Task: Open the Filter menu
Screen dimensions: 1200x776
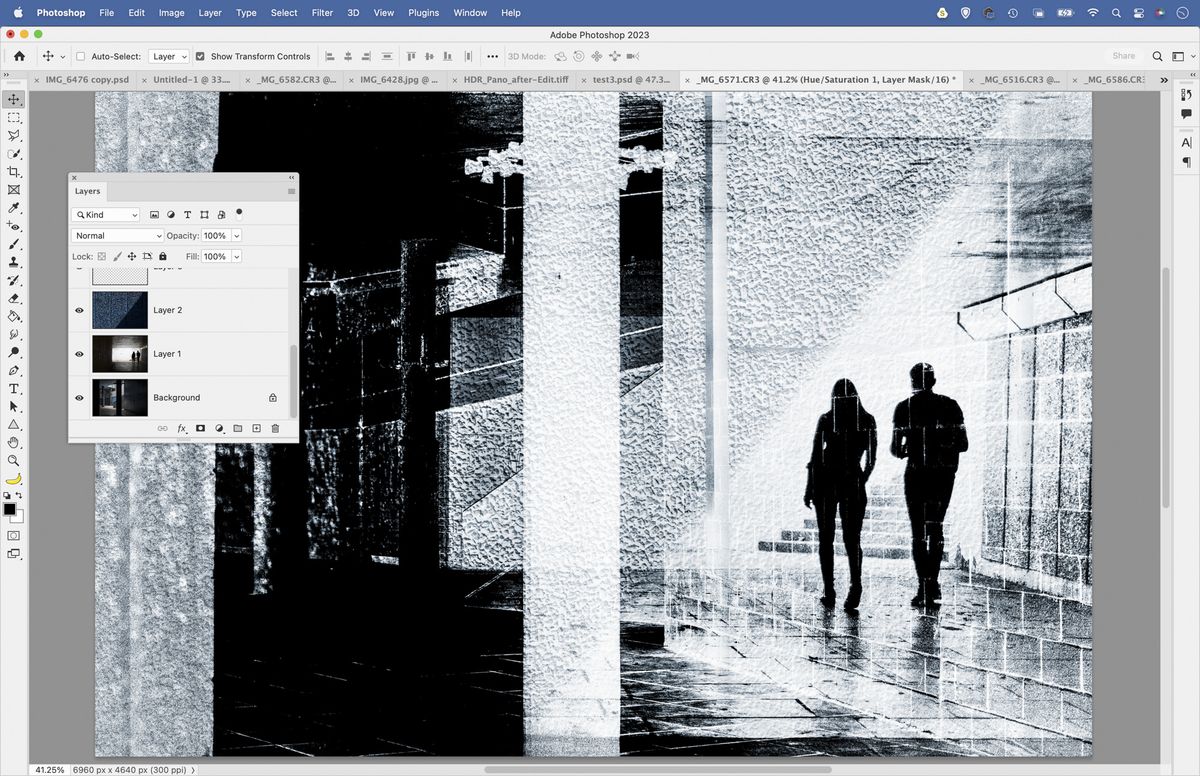Action: [x=321, y=13]
